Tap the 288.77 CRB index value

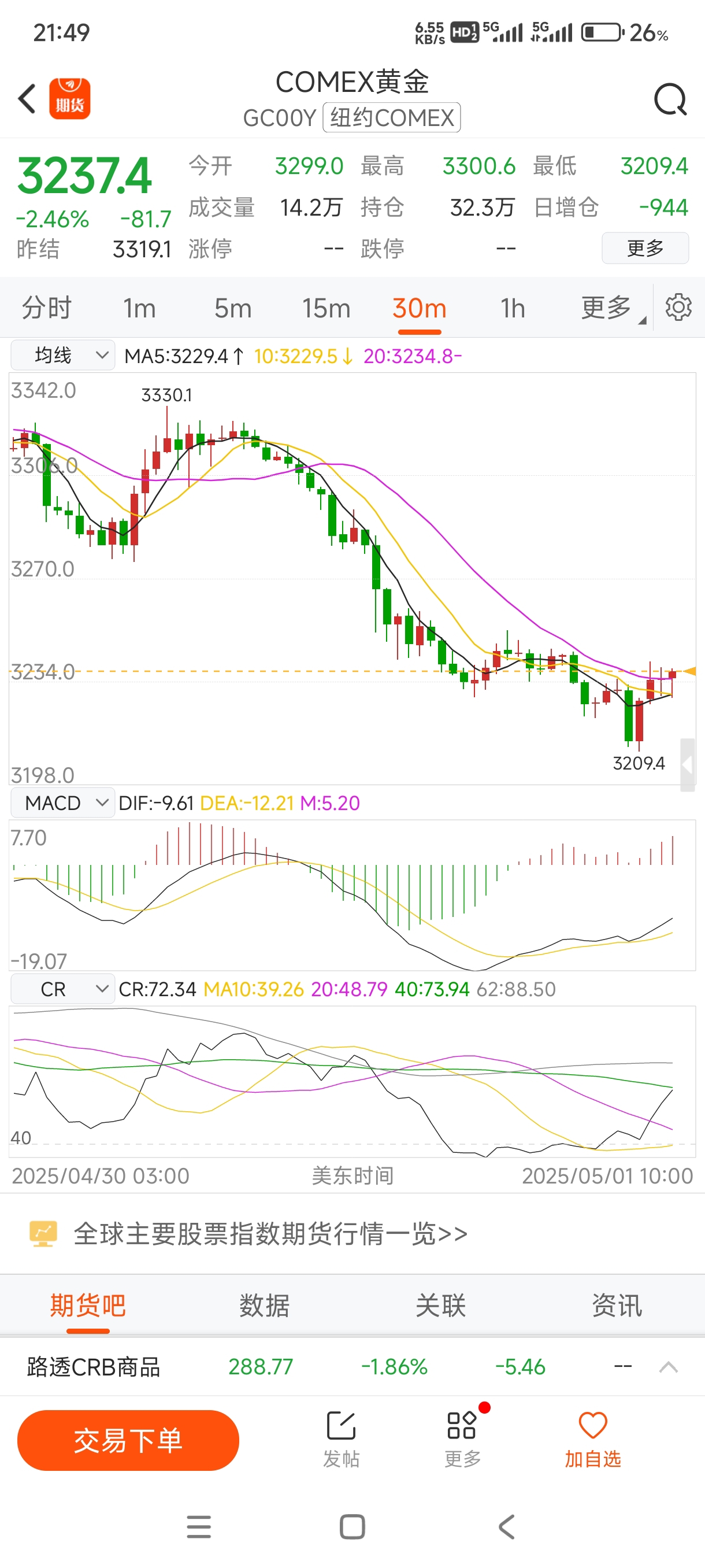click(261, 1367)
